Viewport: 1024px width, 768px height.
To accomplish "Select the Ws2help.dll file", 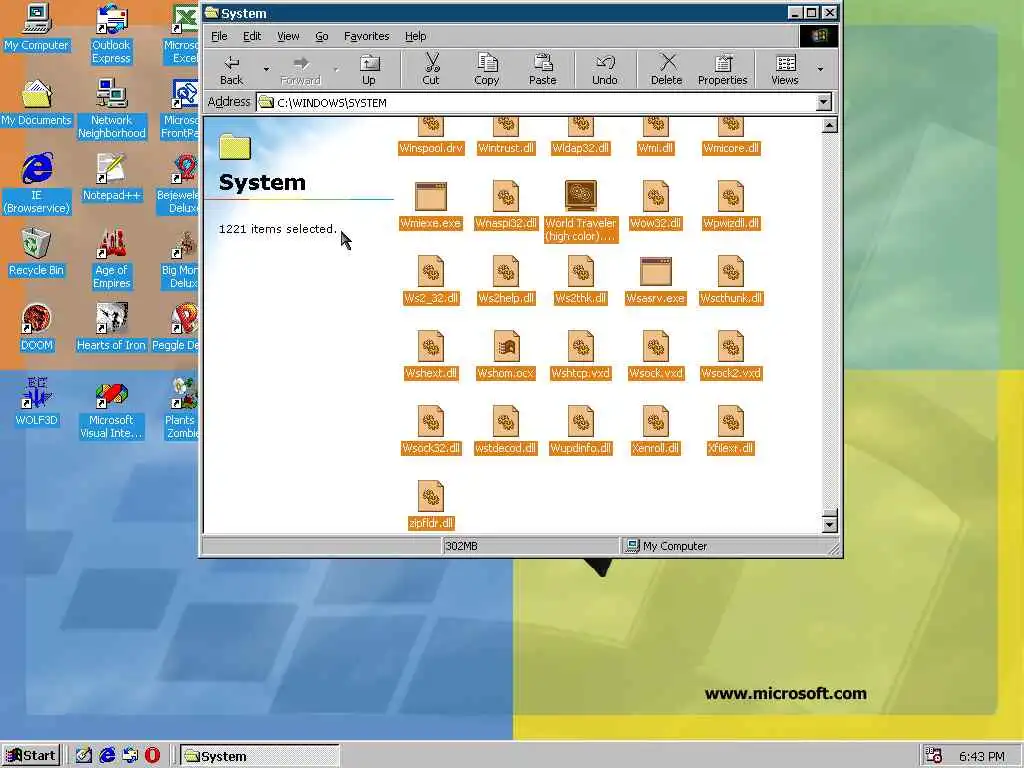I will click(x=506, y=281).
